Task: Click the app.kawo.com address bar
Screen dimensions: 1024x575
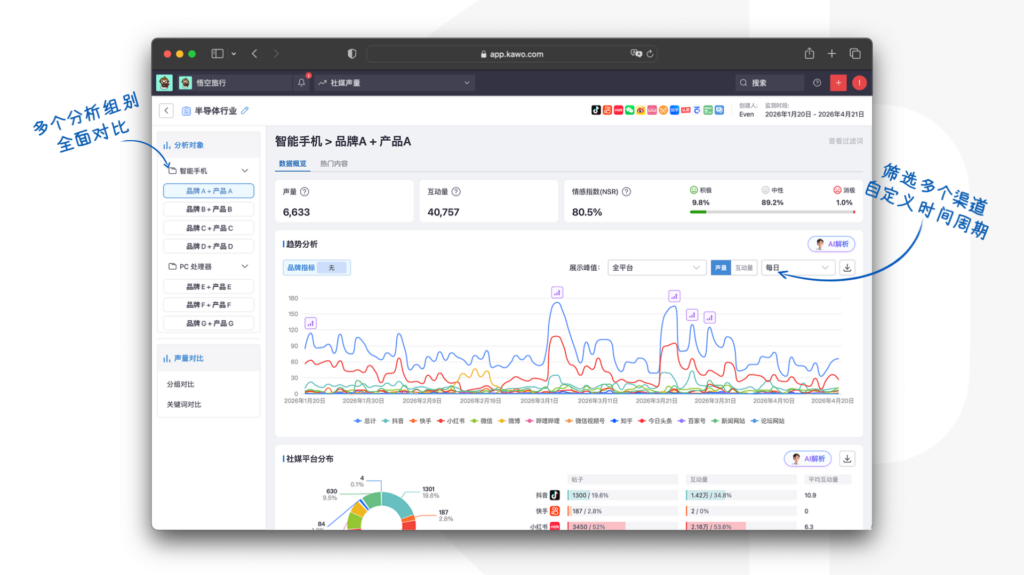Action: [x=511, y=54]
